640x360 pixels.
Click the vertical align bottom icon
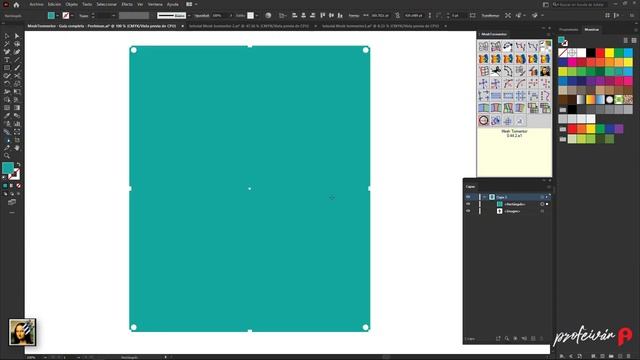340,16
